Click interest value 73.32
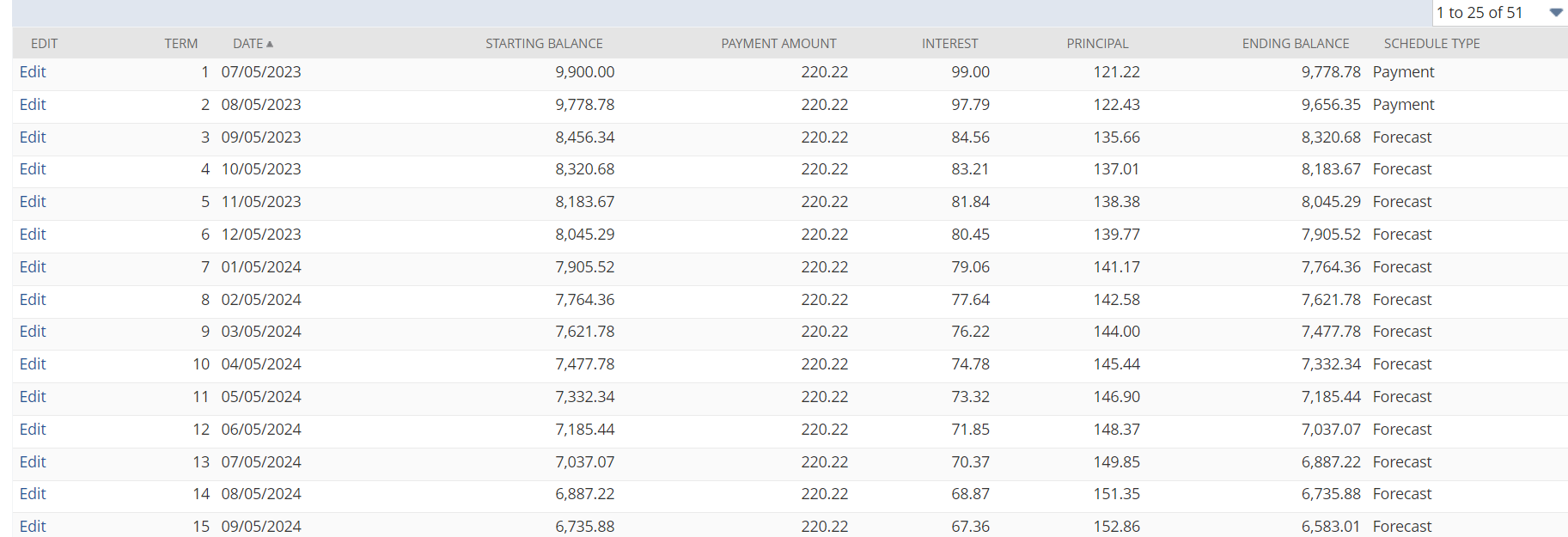This screenshot has width=1568, height=537. tap(971, 397)
